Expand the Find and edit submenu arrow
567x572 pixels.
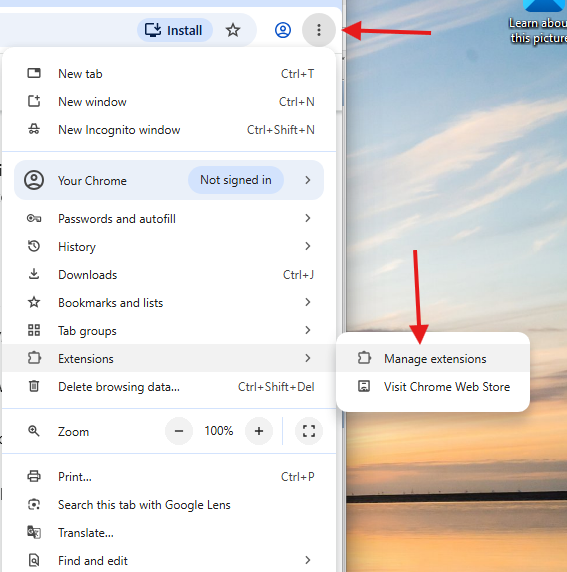[308, 560]
